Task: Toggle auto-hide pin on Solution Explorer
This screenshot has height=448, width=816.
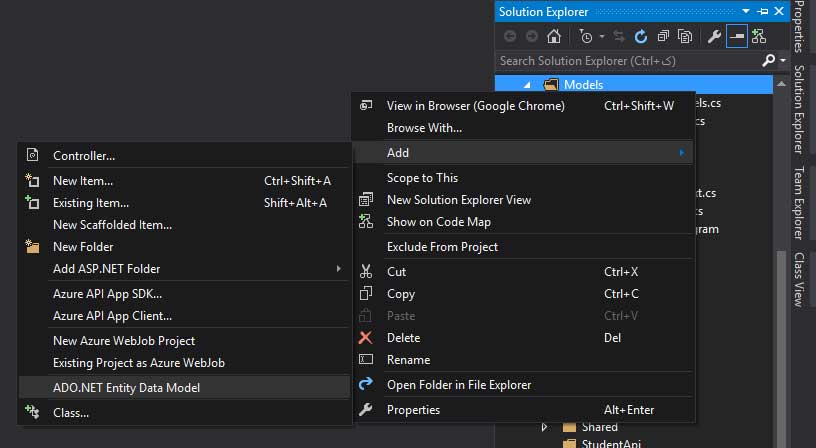Action: tap(764, 11)
